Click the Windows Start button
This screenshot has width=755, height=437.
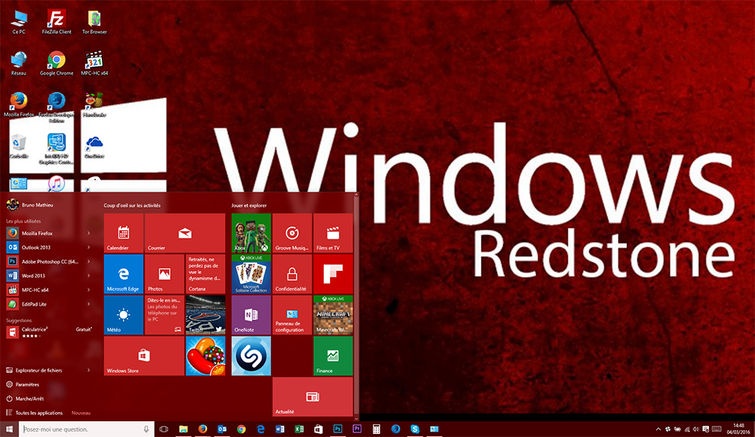coord(9,429)
